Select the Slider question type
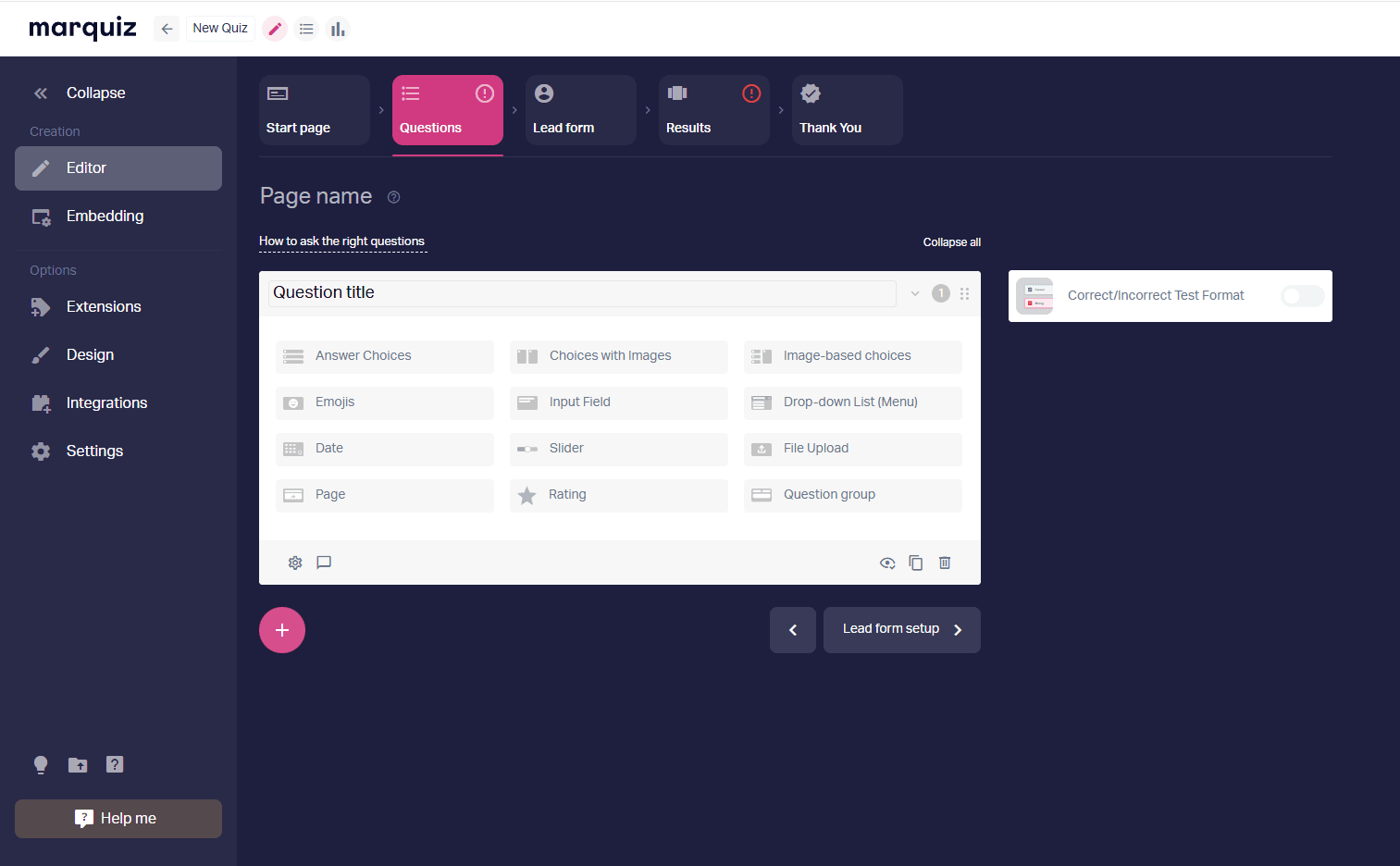 tap(619, 449)
